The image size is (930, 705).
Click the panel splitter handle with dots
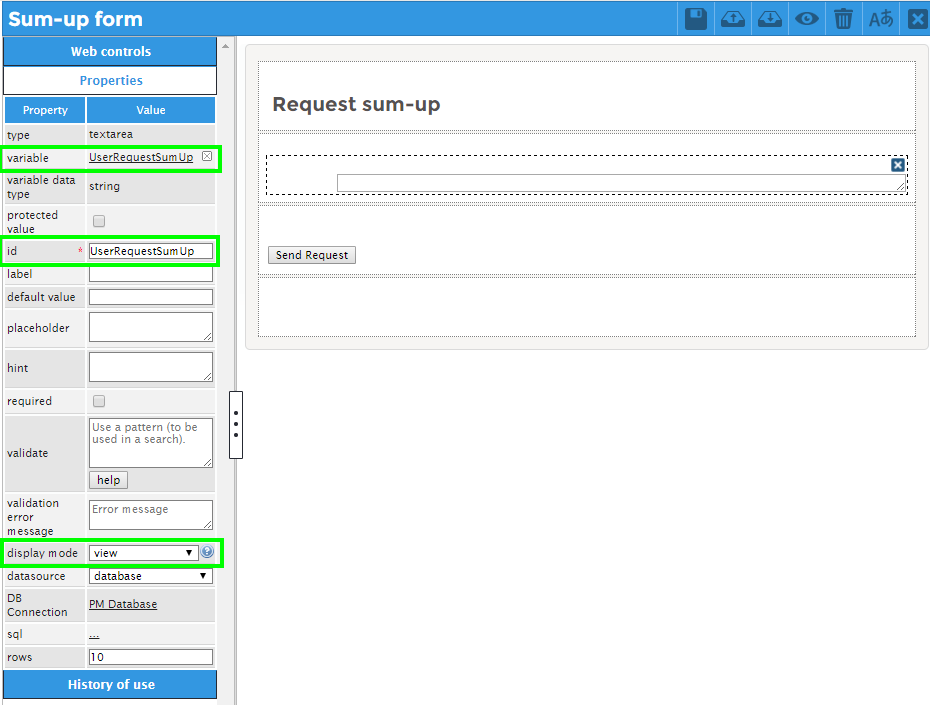tap(236, 424)
